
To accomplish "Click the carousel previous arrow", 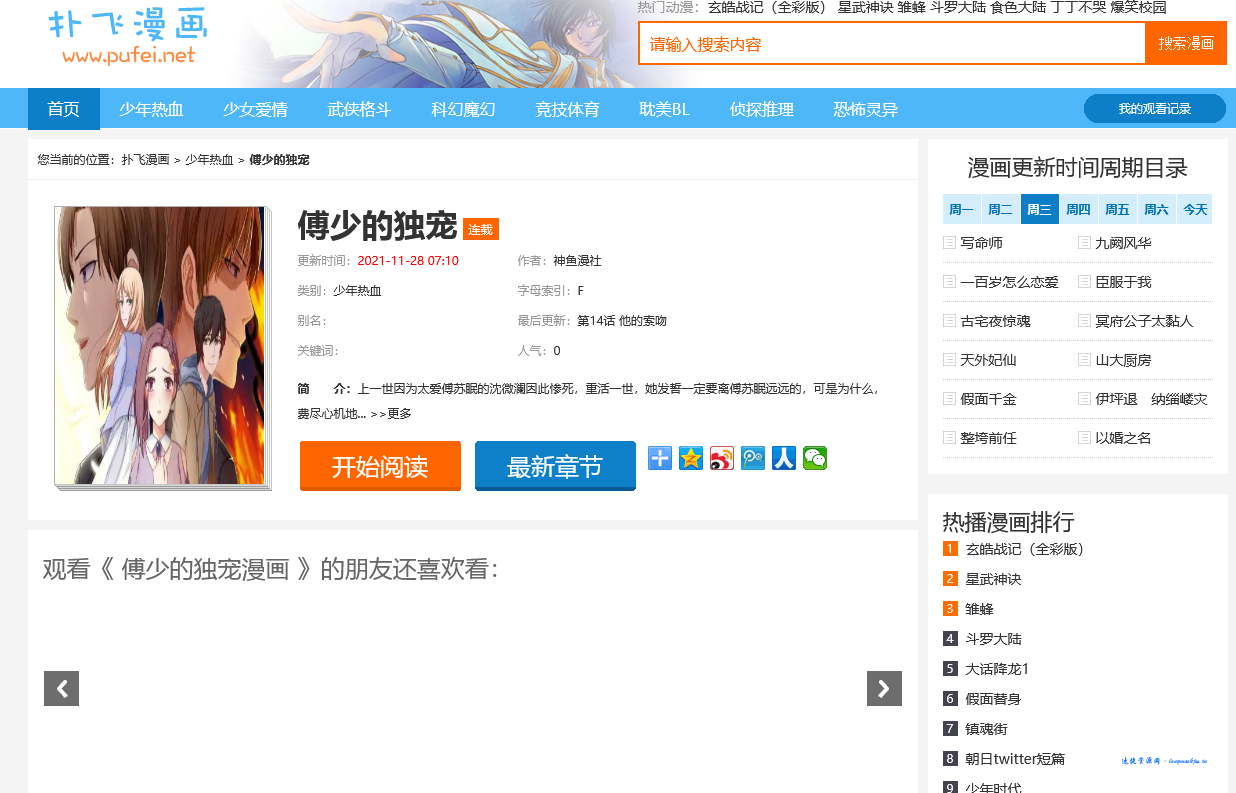I will pyautogui.click(x=61, y=688).
